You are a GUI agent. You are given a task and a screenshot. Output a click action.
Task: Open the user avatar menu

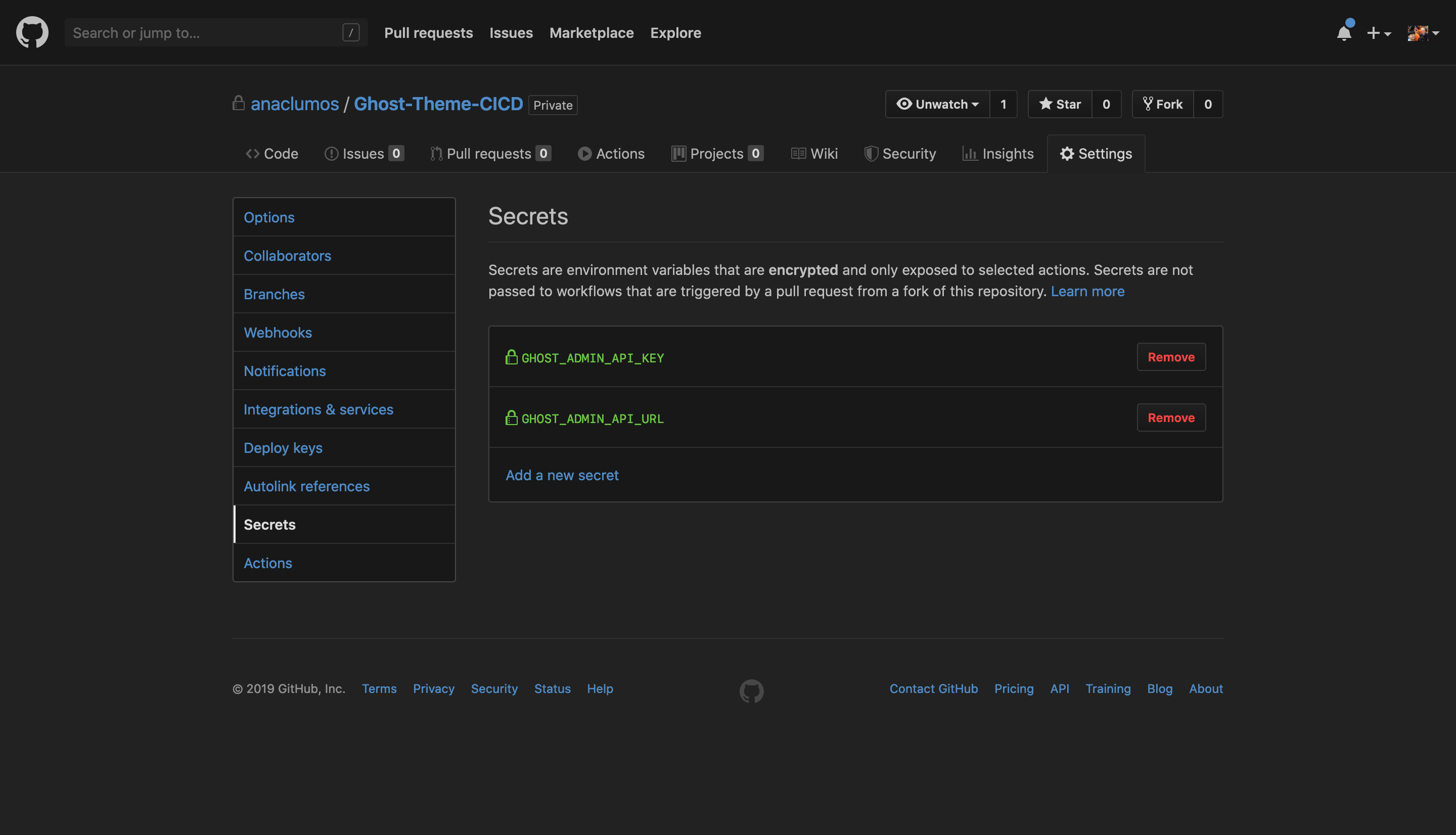1423,33
